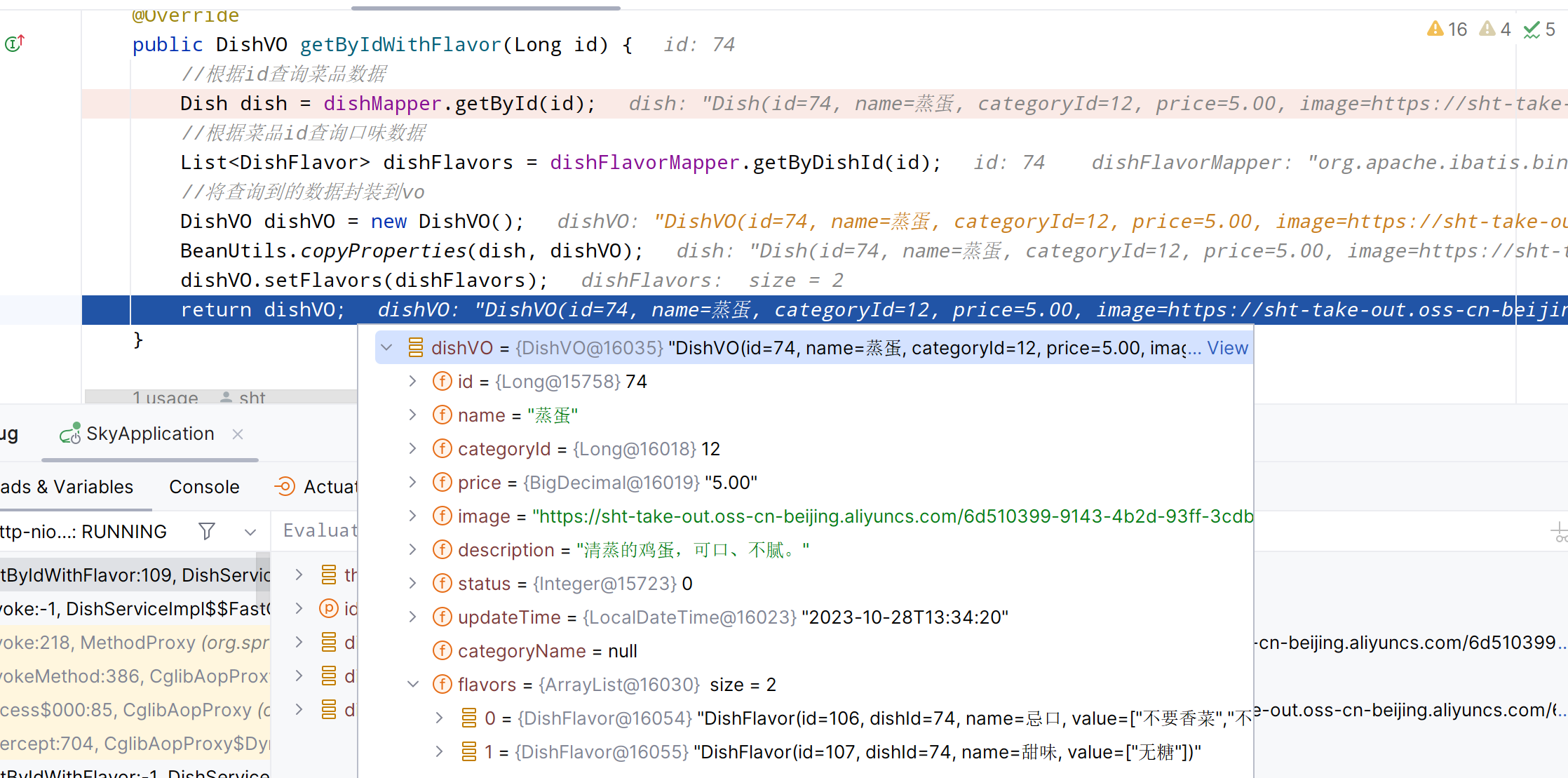Expand the name field node
The height and width of the screenshot is (778, 1568).
click(x=412, y=415)
